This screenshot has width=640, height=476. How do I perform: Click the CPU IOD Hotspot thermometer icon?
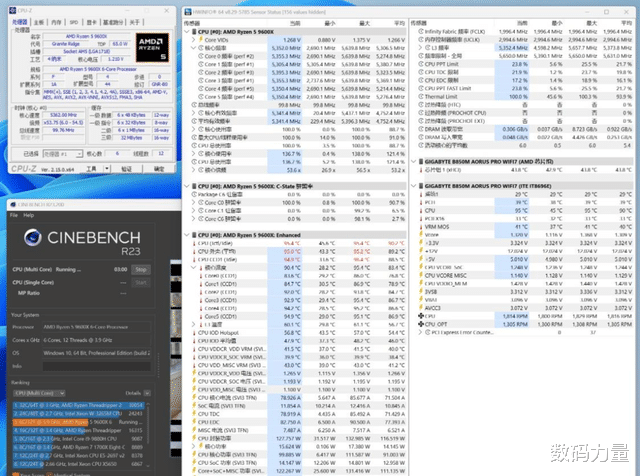pyautogui.click(x=194, y=333)
